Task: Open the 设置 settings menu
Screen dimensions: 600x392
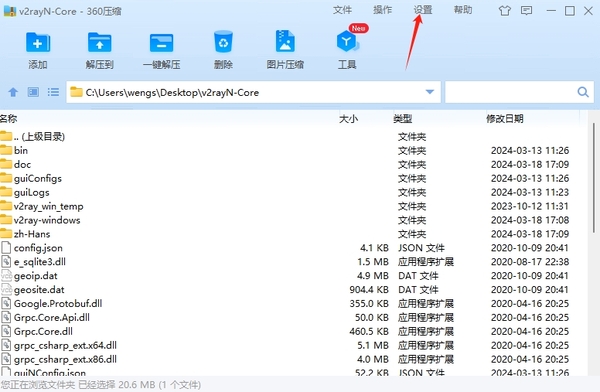Action: pyautogui.click(x=423, y=10)
